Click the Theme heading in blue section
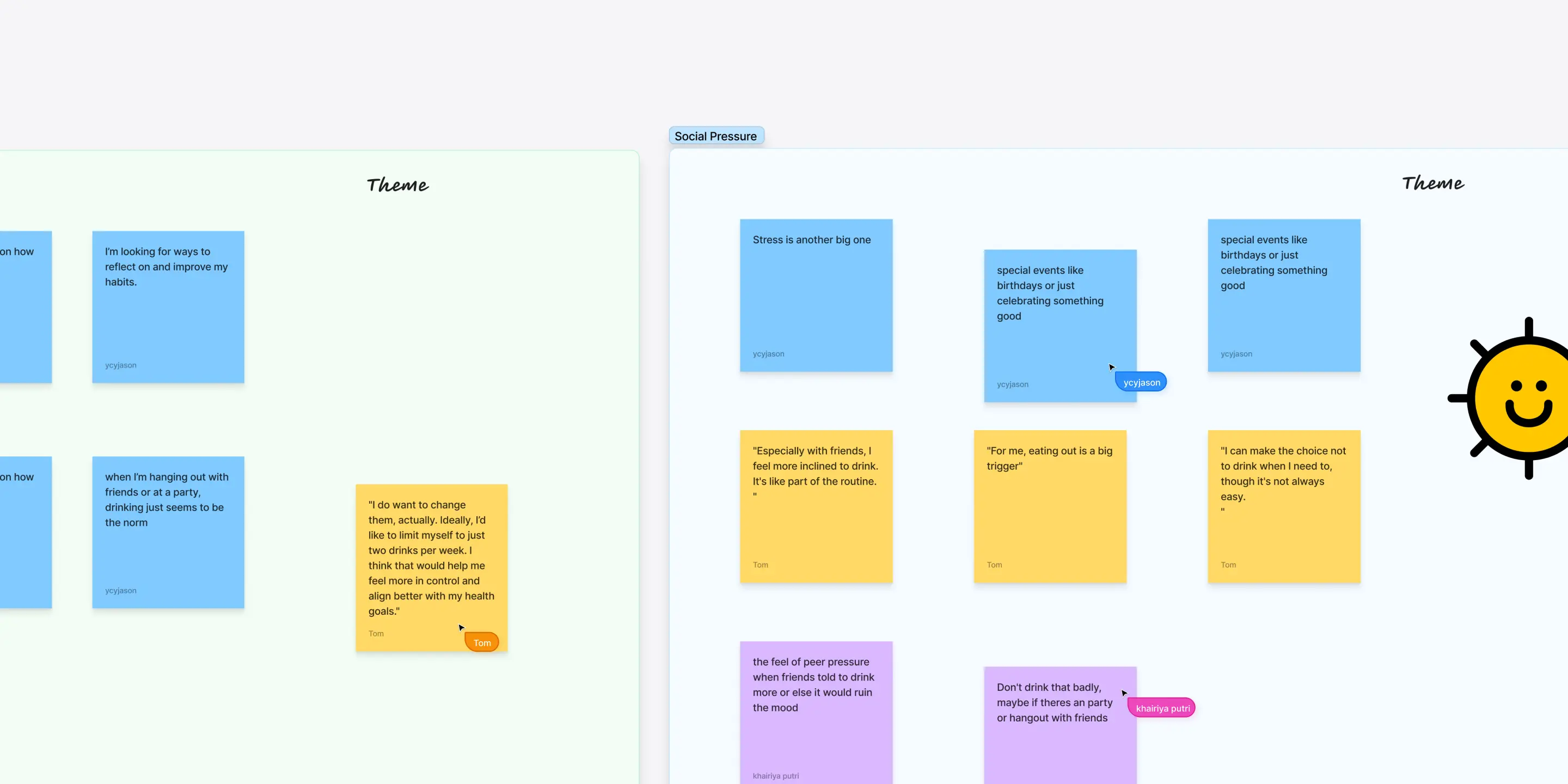This screenshot has width=1568, height=784. 1432,183
